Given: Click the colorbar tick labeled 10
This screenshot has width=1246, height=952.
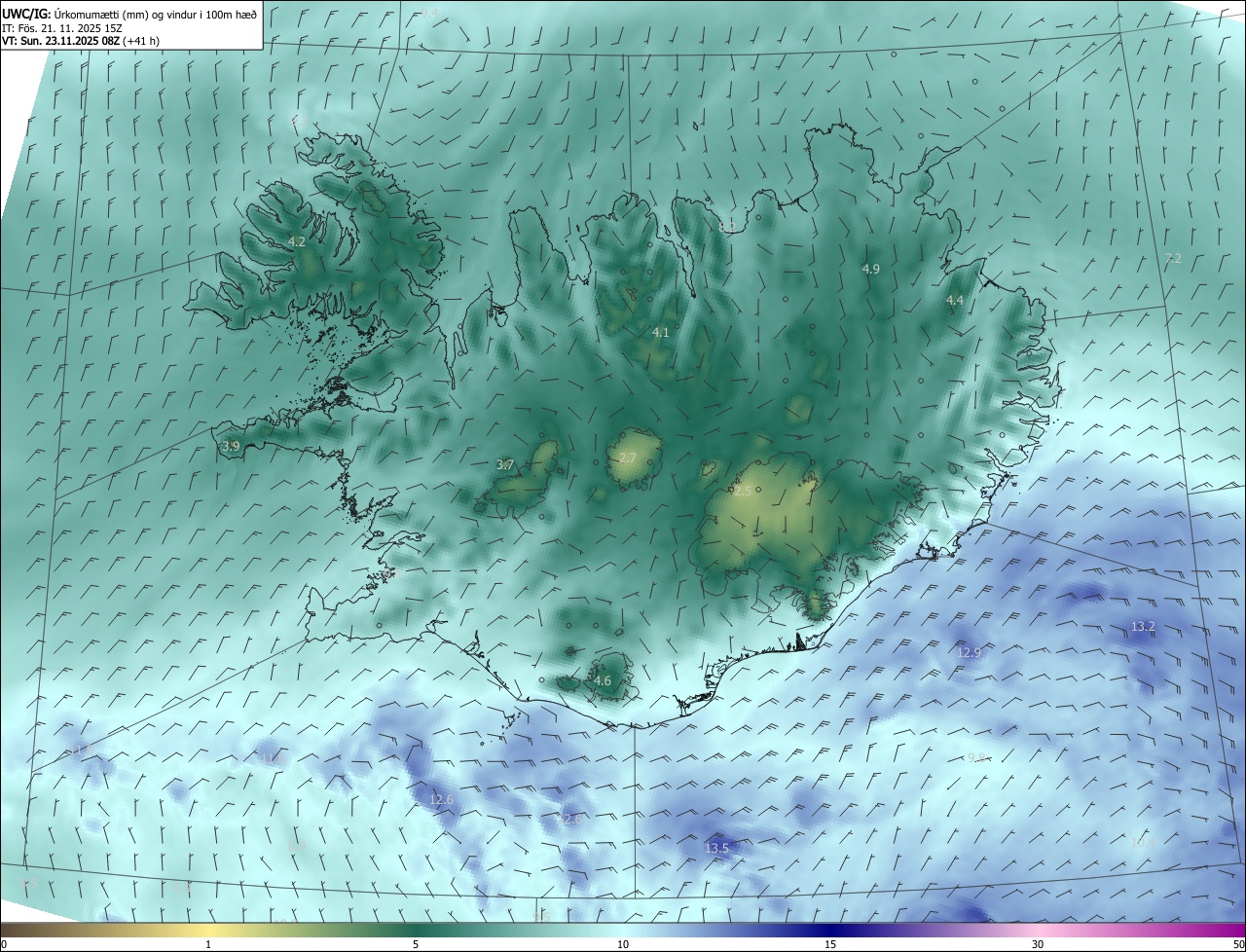Looking at the screenshot, I should 623,945.
